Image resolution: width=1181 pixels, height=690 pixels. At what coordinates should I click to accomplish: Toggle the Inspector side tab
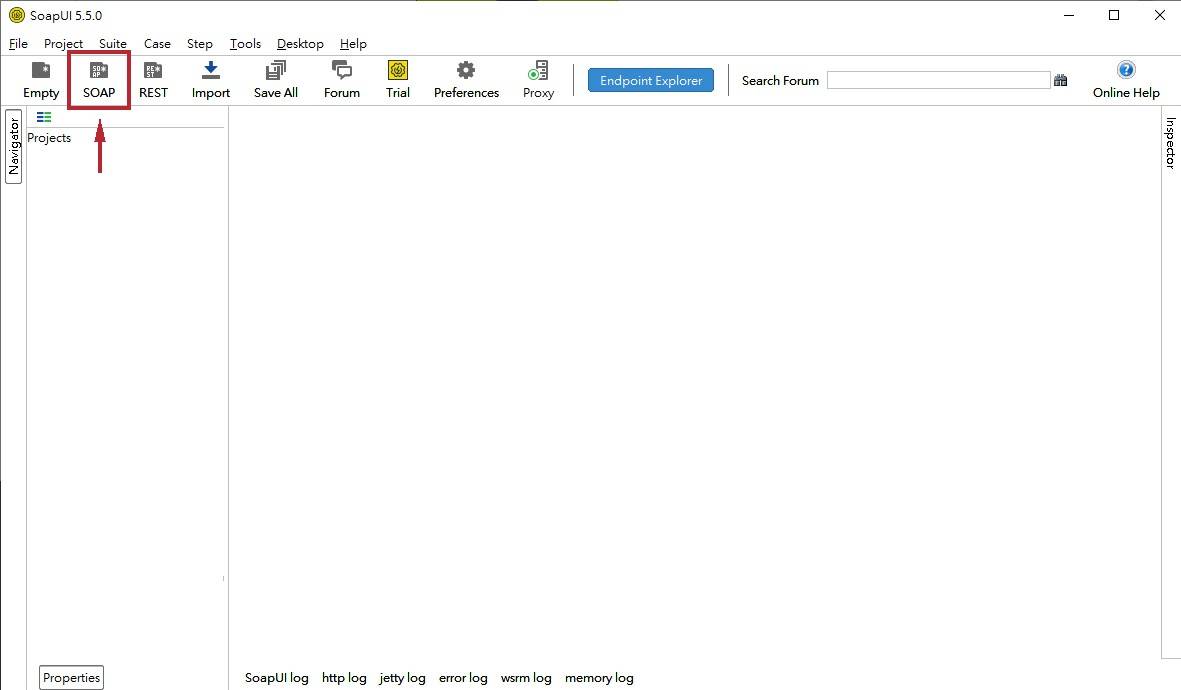coord(1170,142)
